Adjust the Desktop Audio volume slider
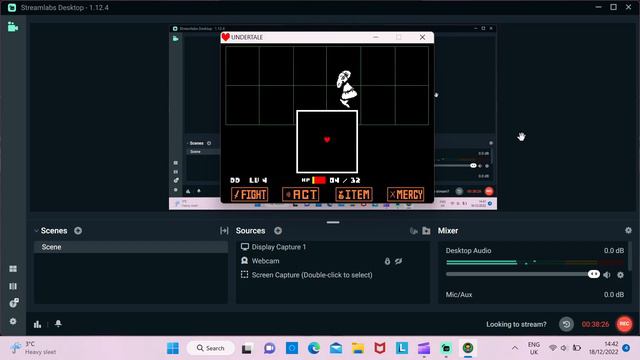This screenshot has height=360, width=640. [593, 274]
